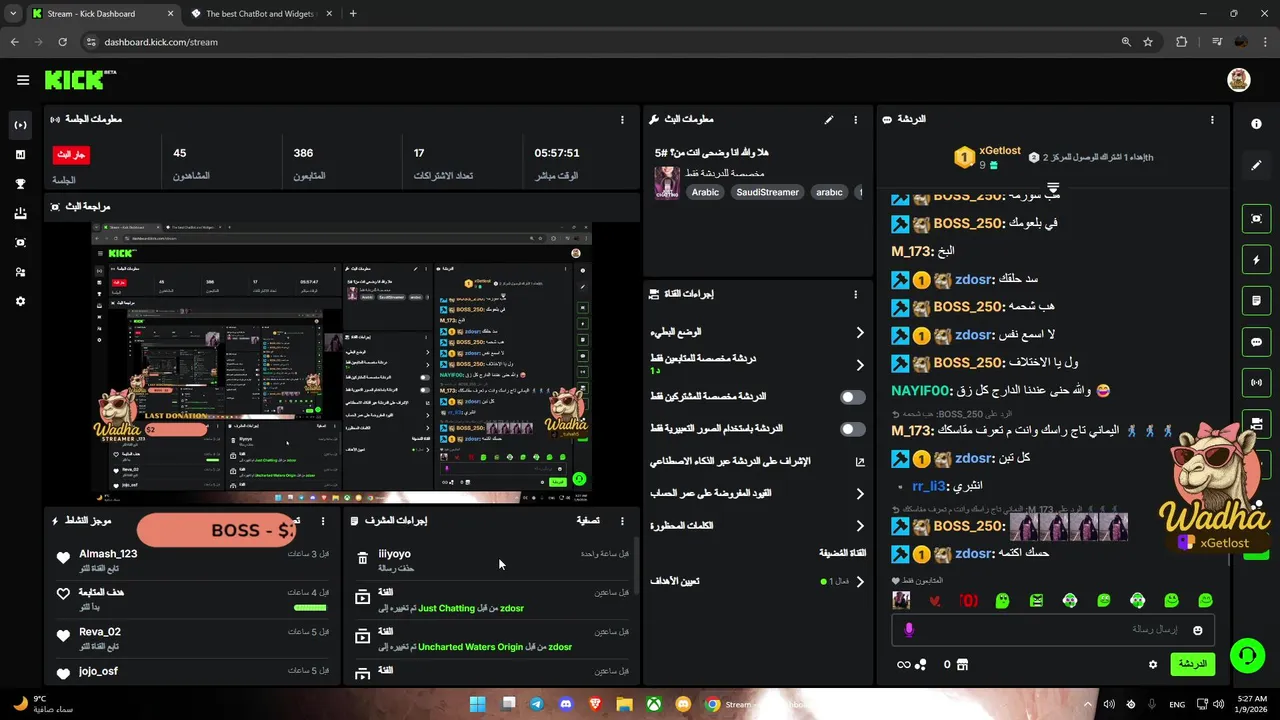Click the lightning bolt icon in the right sidebar
1280x720 pixels.
(1256, 260)
